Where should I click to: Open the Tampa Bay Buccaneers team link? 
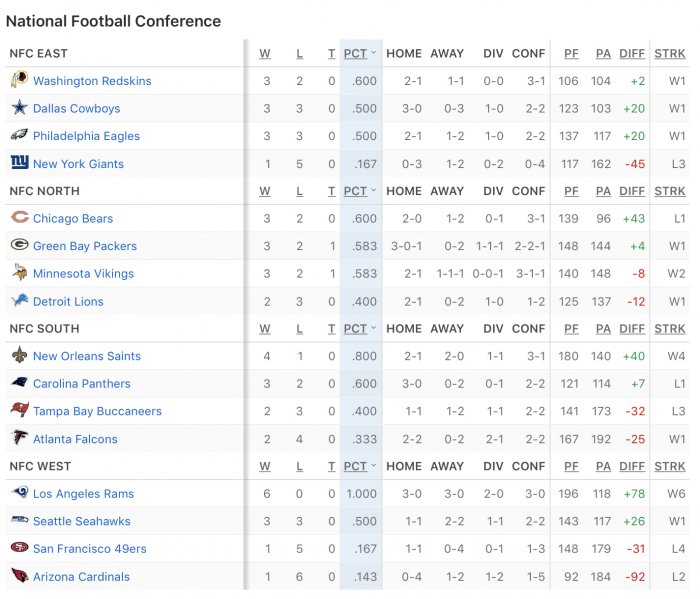(x=97, y=411)
